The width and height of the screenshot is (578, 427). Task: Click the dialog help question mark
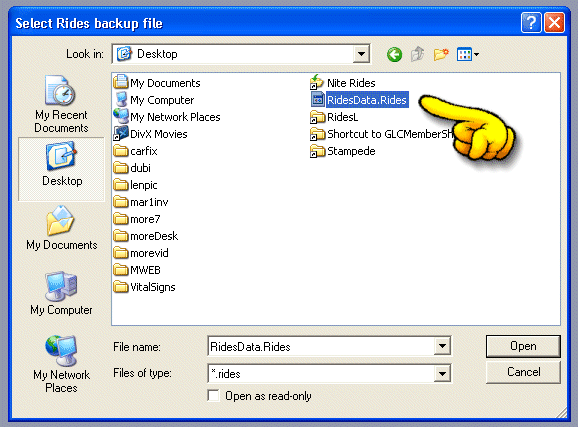click(x=531, y=23)
